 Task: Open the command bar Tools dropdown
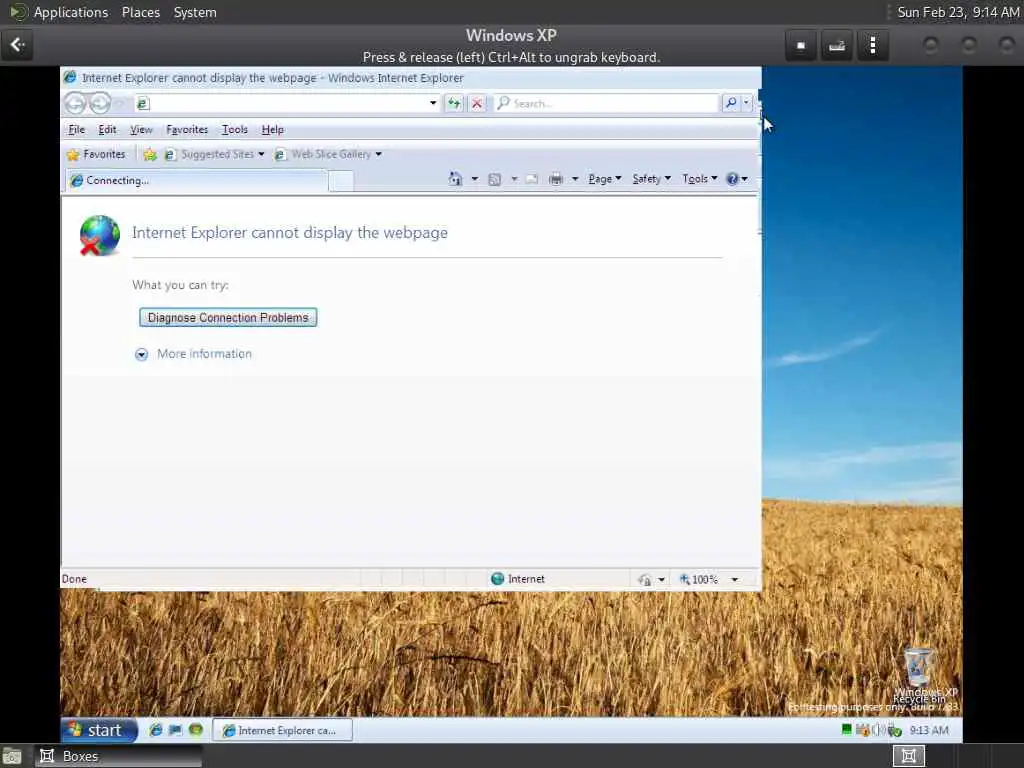[x=699, y=179]
